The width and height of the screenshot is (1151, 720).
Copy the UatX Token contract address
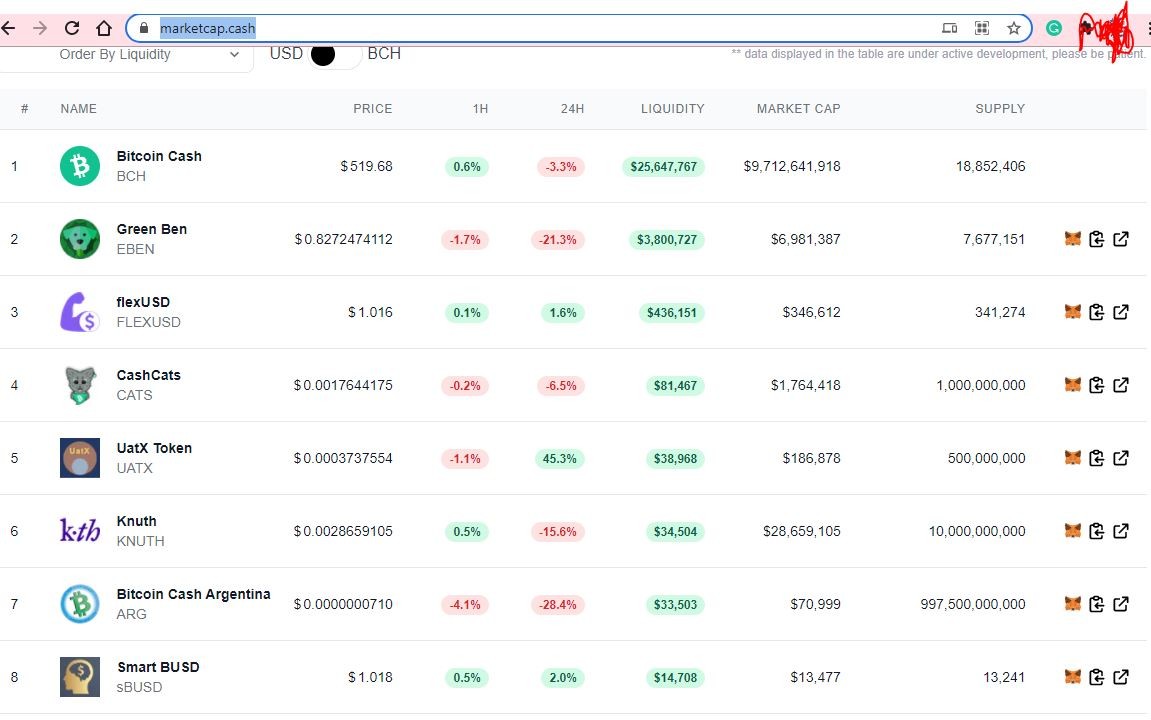pos(1097,458)
